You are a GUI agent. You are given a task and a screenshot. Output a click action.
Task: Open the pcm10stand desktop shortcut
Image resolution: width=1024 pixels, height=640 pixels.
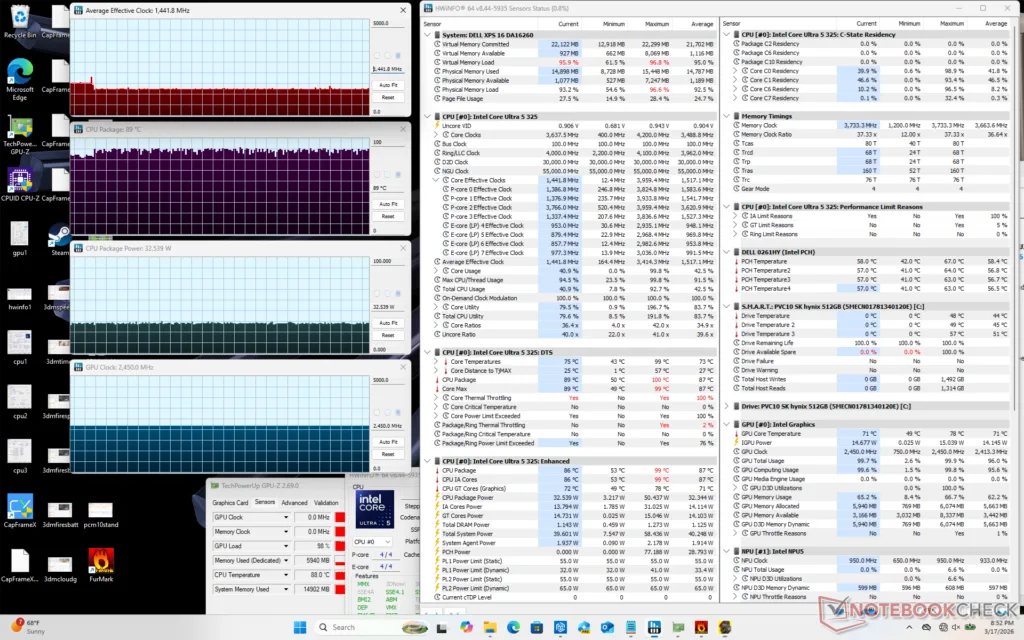point(100,508)
